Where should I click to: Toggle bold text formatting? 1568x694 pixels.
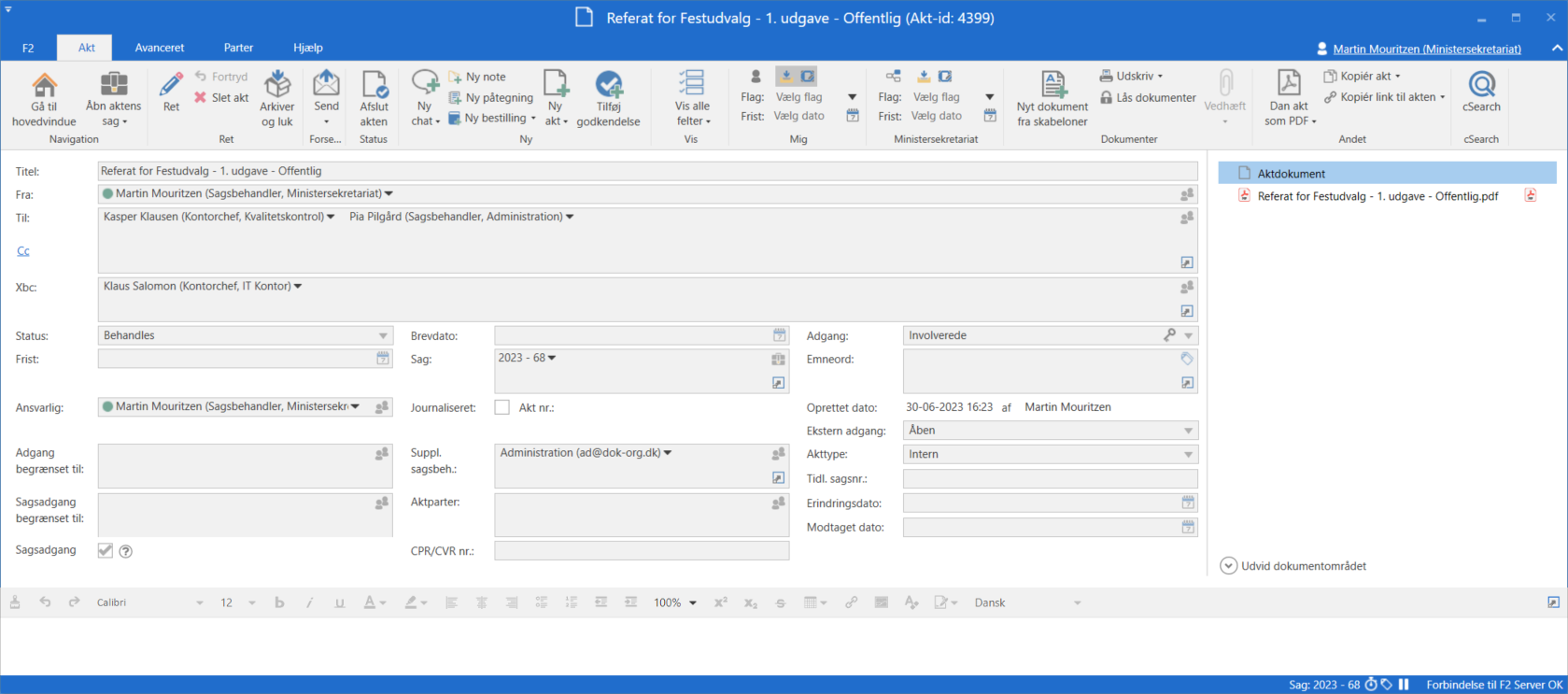pos(279,602)
